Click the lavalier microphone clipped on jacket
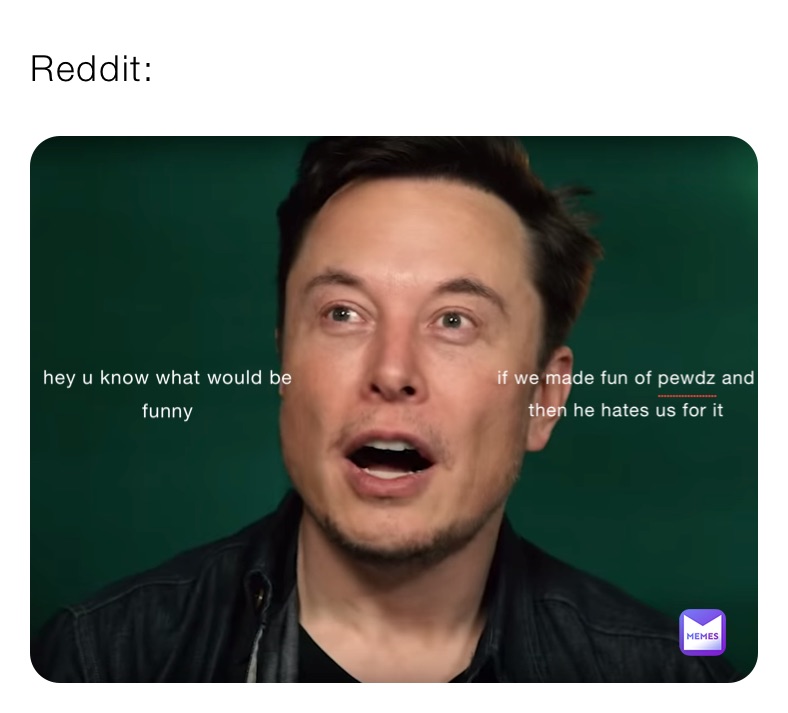The height and width of the screenshot is (713, 788). 261,598
